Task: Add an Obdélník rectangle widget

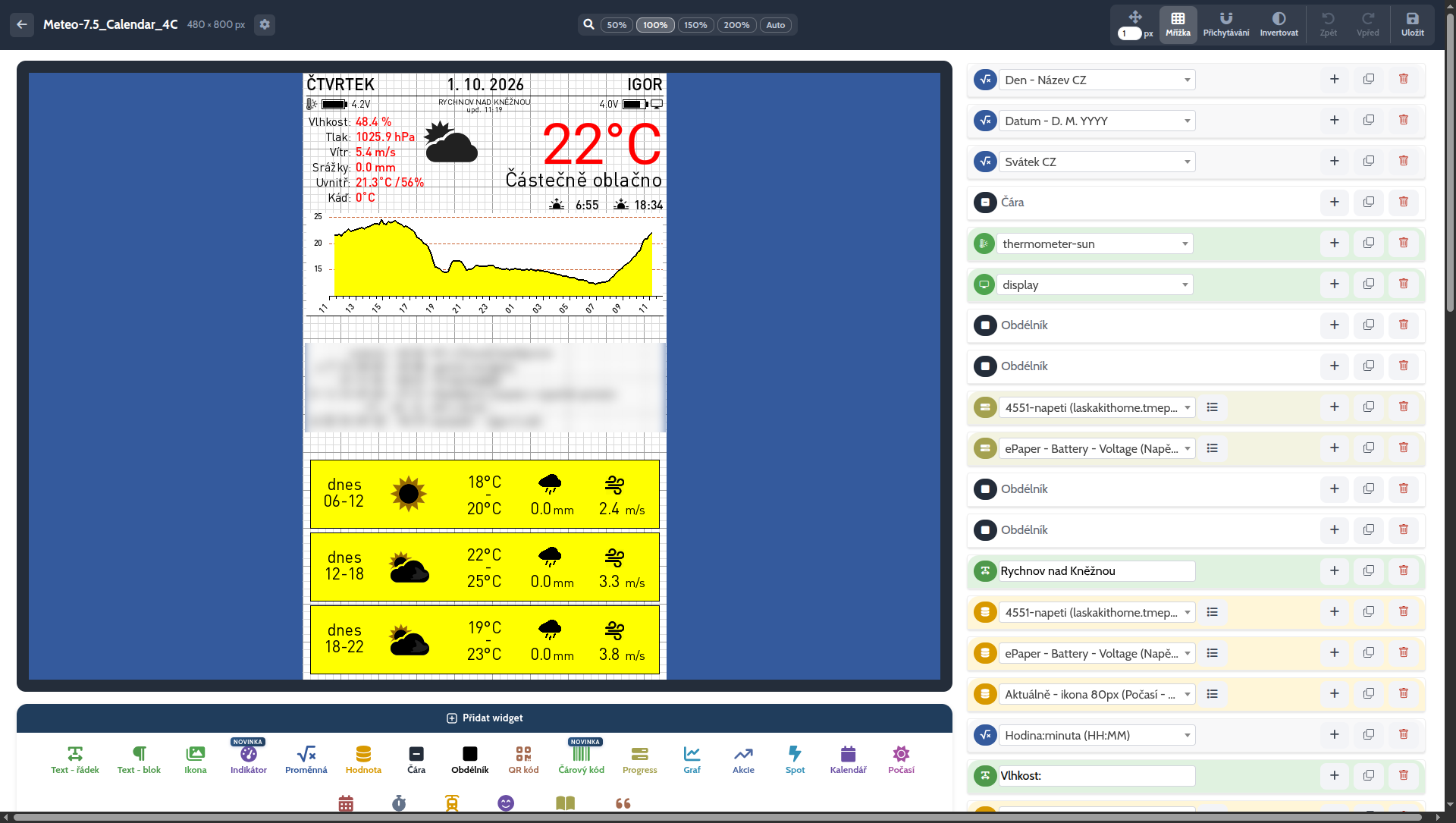Action: point(469,759)
